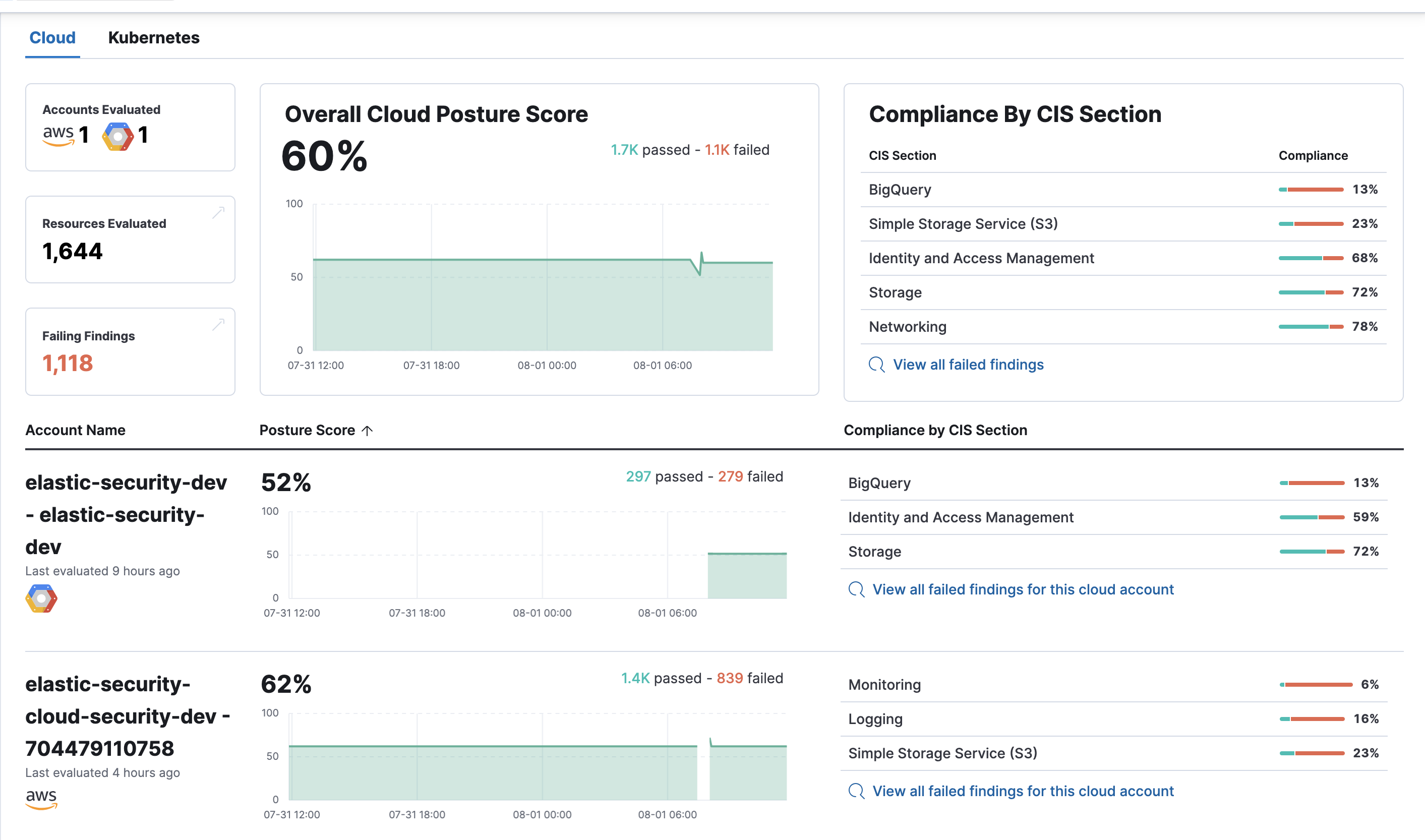Click 279 failed findings count

[x=730, y=476]
